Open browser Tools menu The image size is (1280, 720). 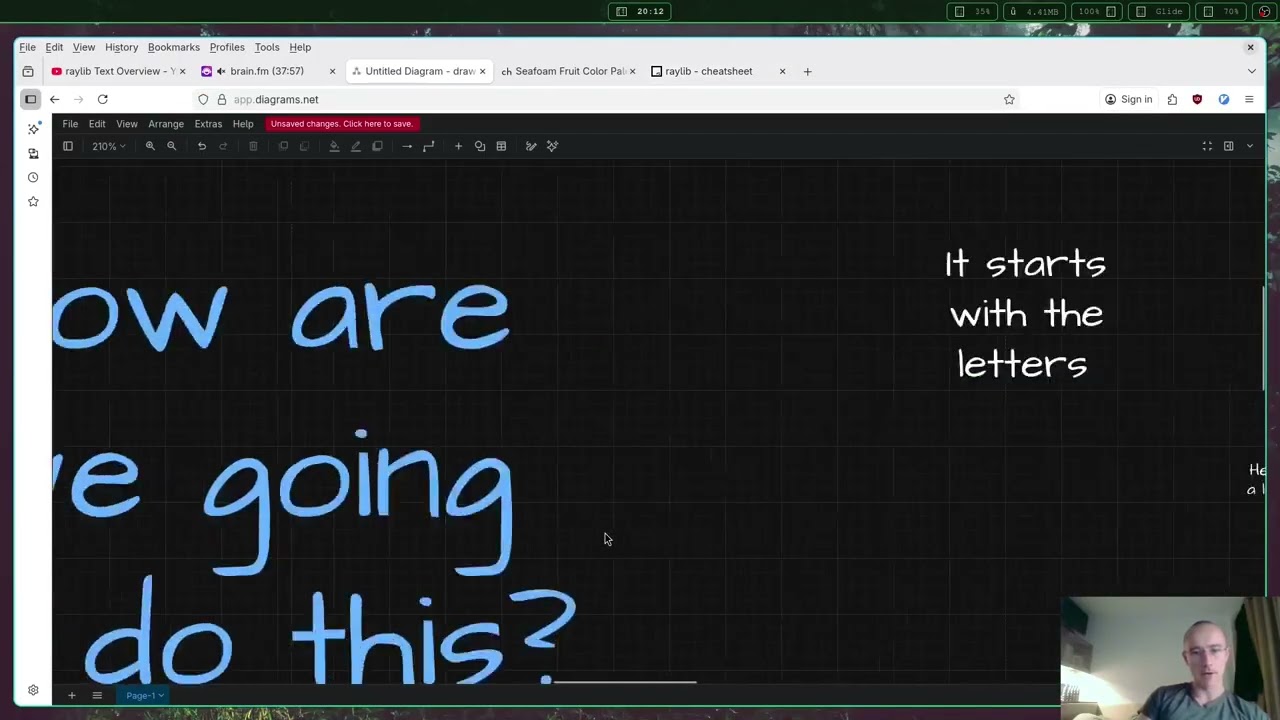pyautogui.click(x=267, y=47)
